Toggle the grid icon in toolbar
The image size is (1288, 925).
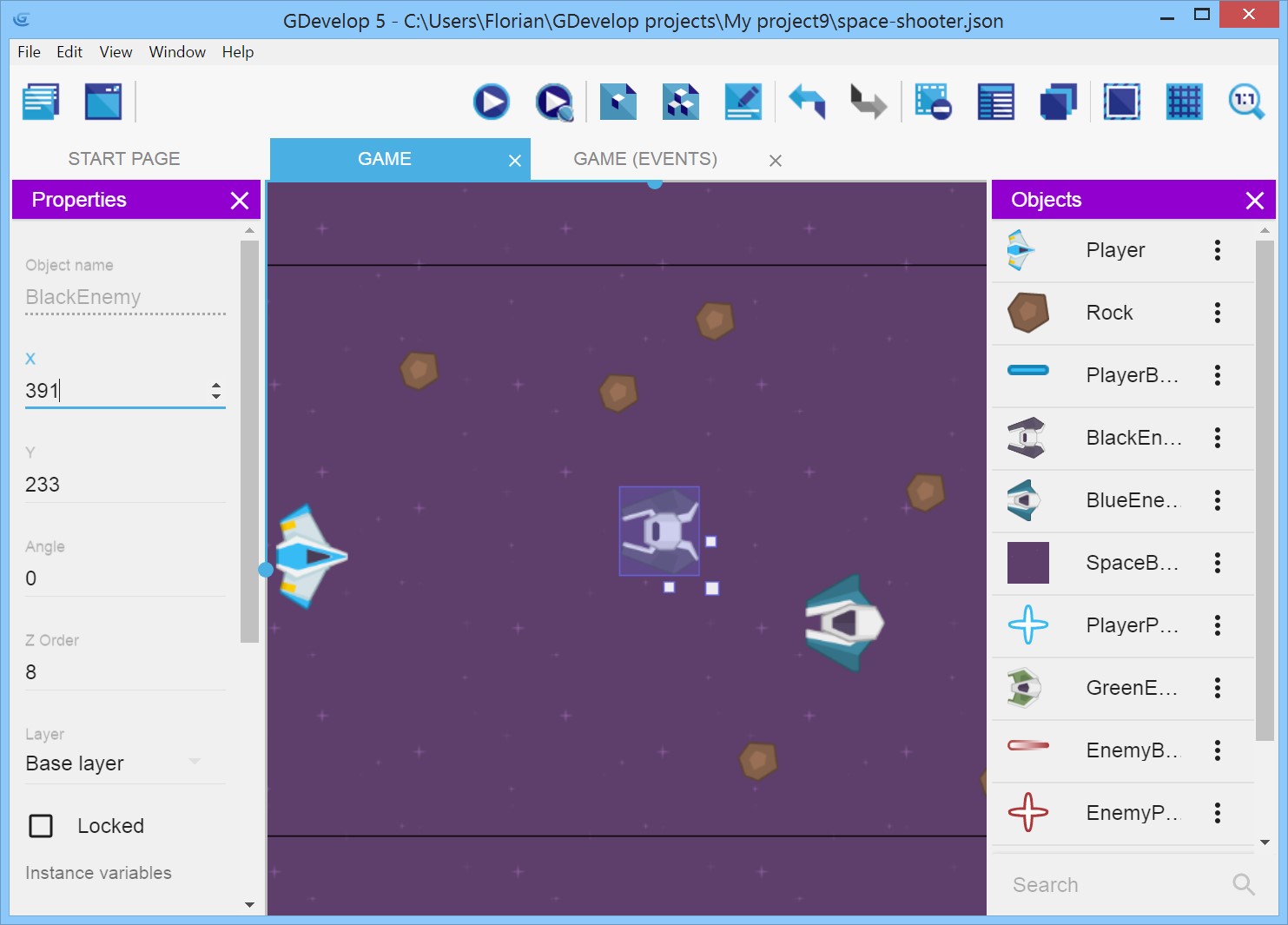pos(1184,102)
